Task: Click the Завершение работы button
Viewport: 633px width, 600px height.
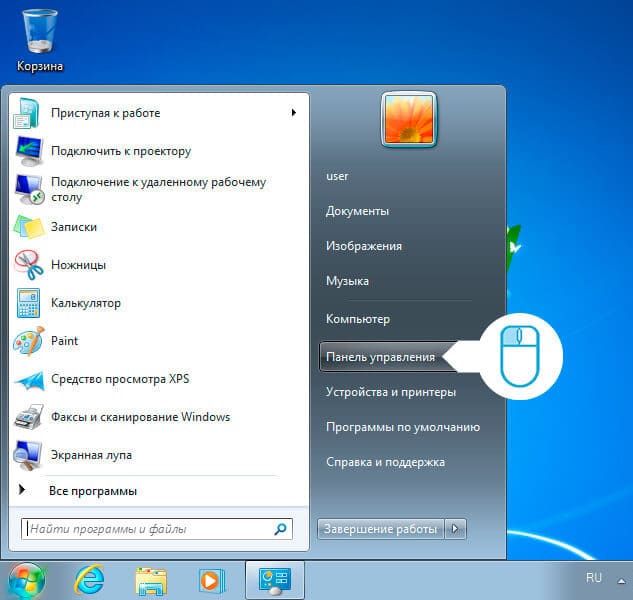Action: pyautogui.click(x=381, y=529)
